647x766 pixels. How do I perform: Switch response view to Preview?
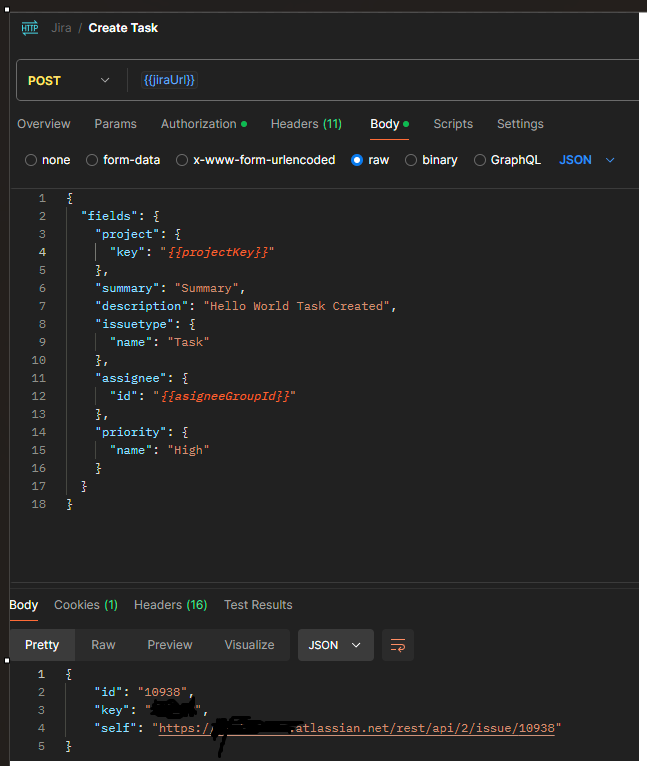point(170,645)
